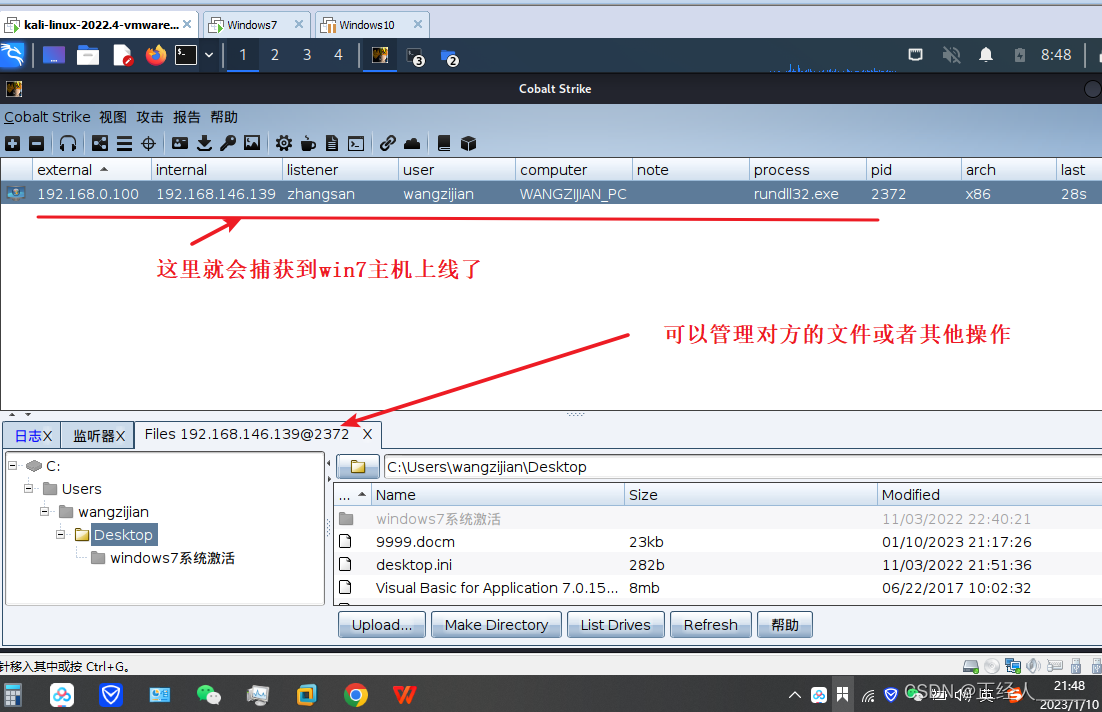Click the cloud manage web server icon
The image size is (1102, 712).
pos(412,143)
